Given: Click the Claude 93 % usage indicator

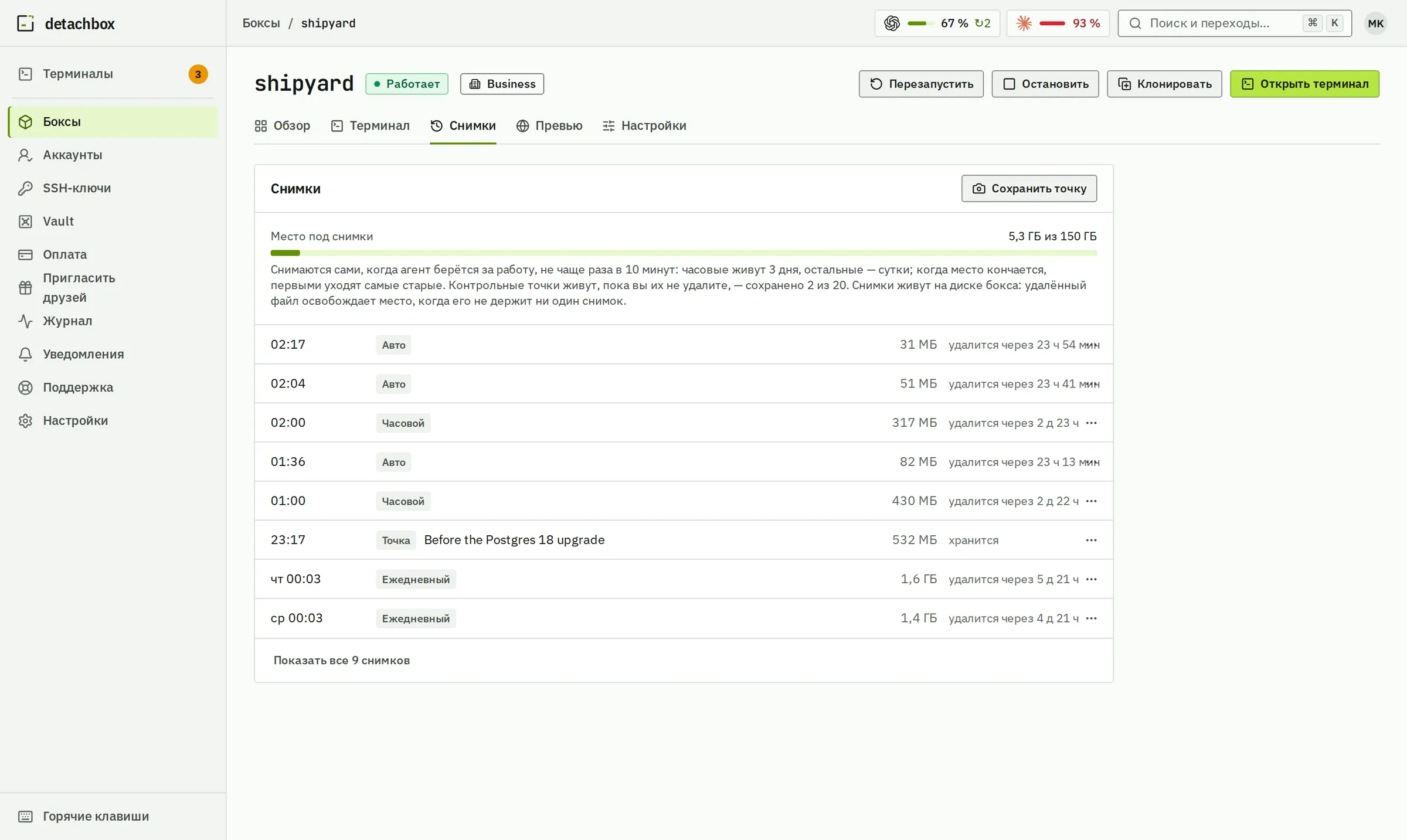Looking at the screenshot, I should tap(1058, 23).
